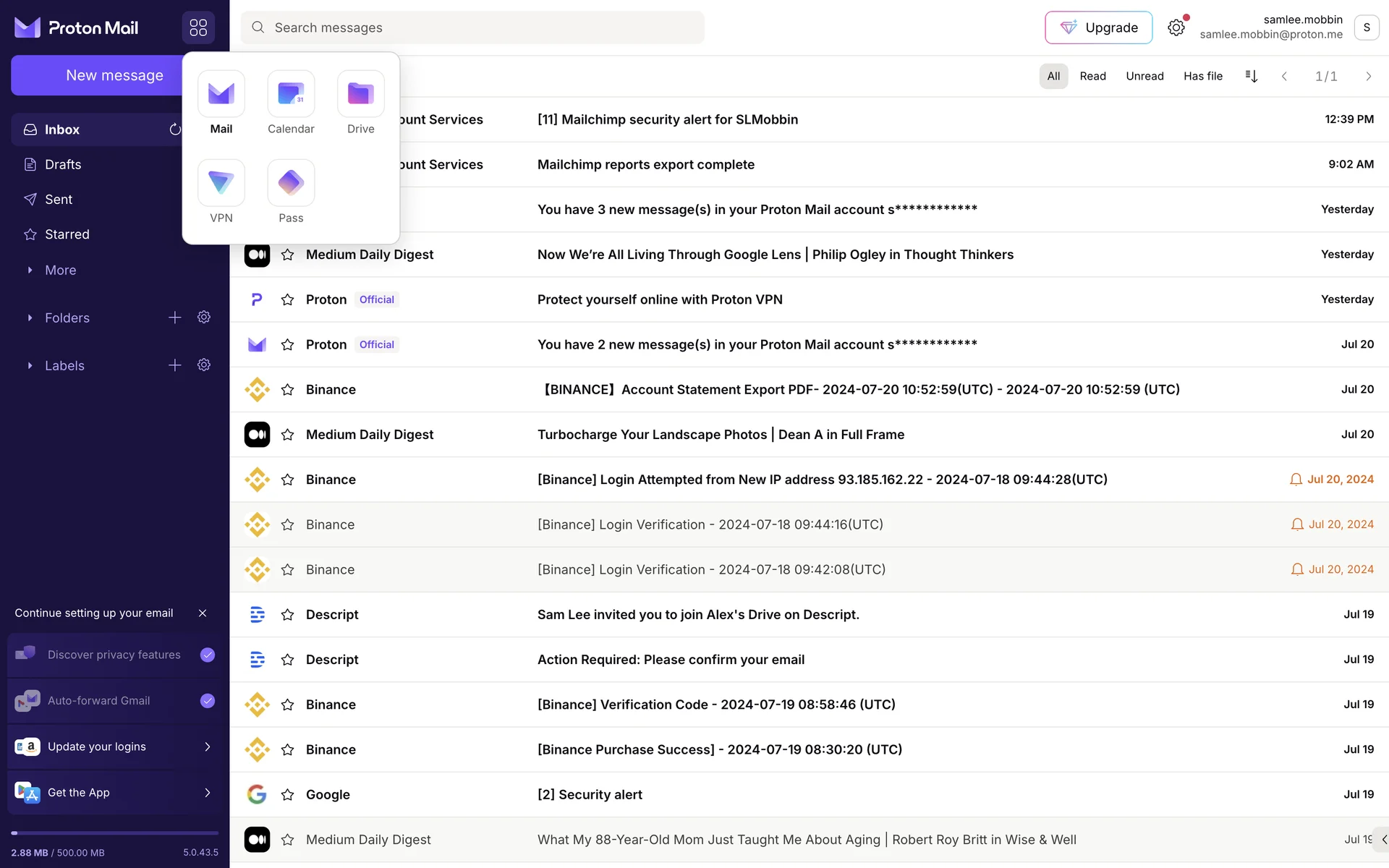
Task: Open folder settings gear icon
Action: pos(204,318)
